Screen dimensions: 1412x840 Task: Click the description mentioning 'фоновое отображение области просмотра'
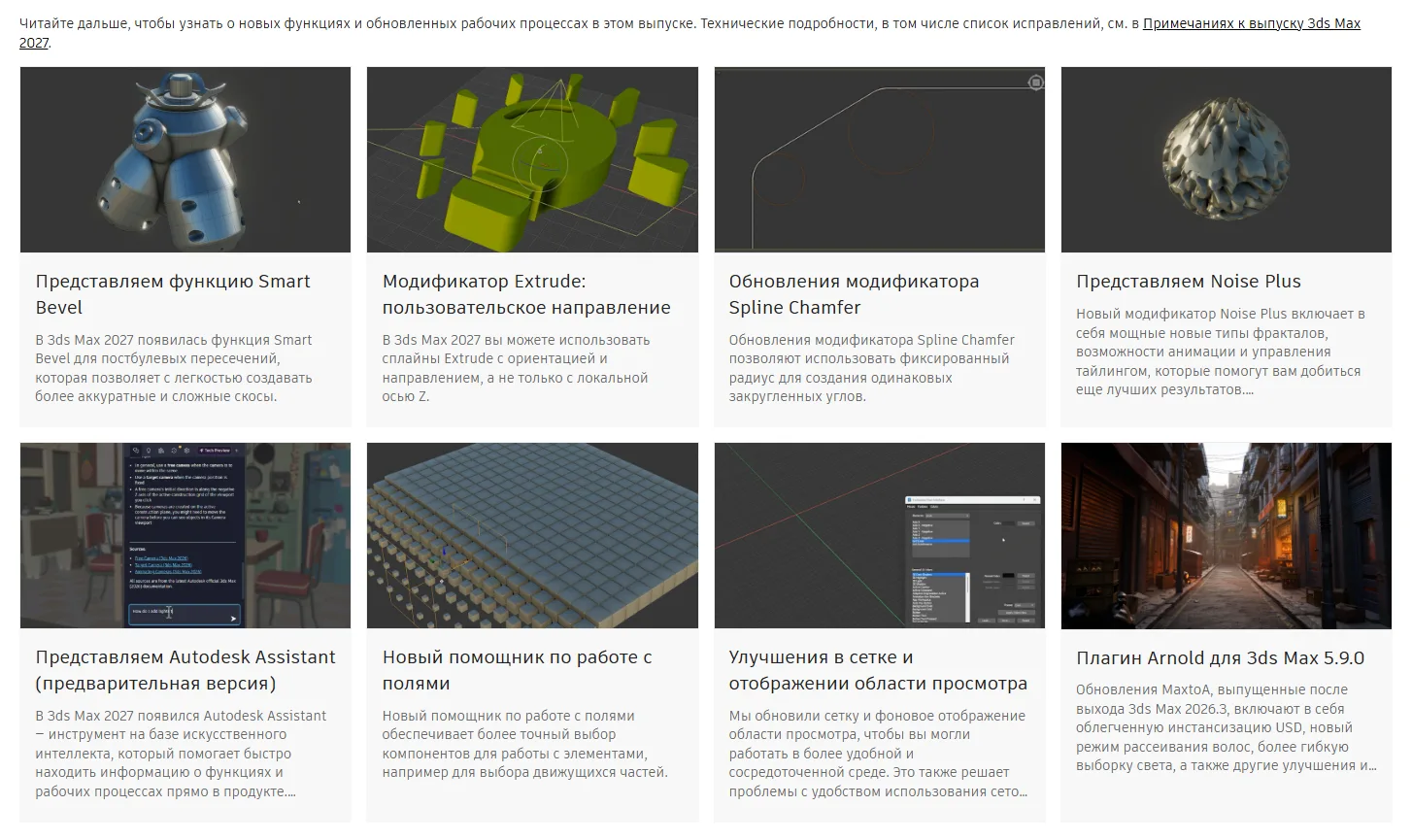point(878,754)
